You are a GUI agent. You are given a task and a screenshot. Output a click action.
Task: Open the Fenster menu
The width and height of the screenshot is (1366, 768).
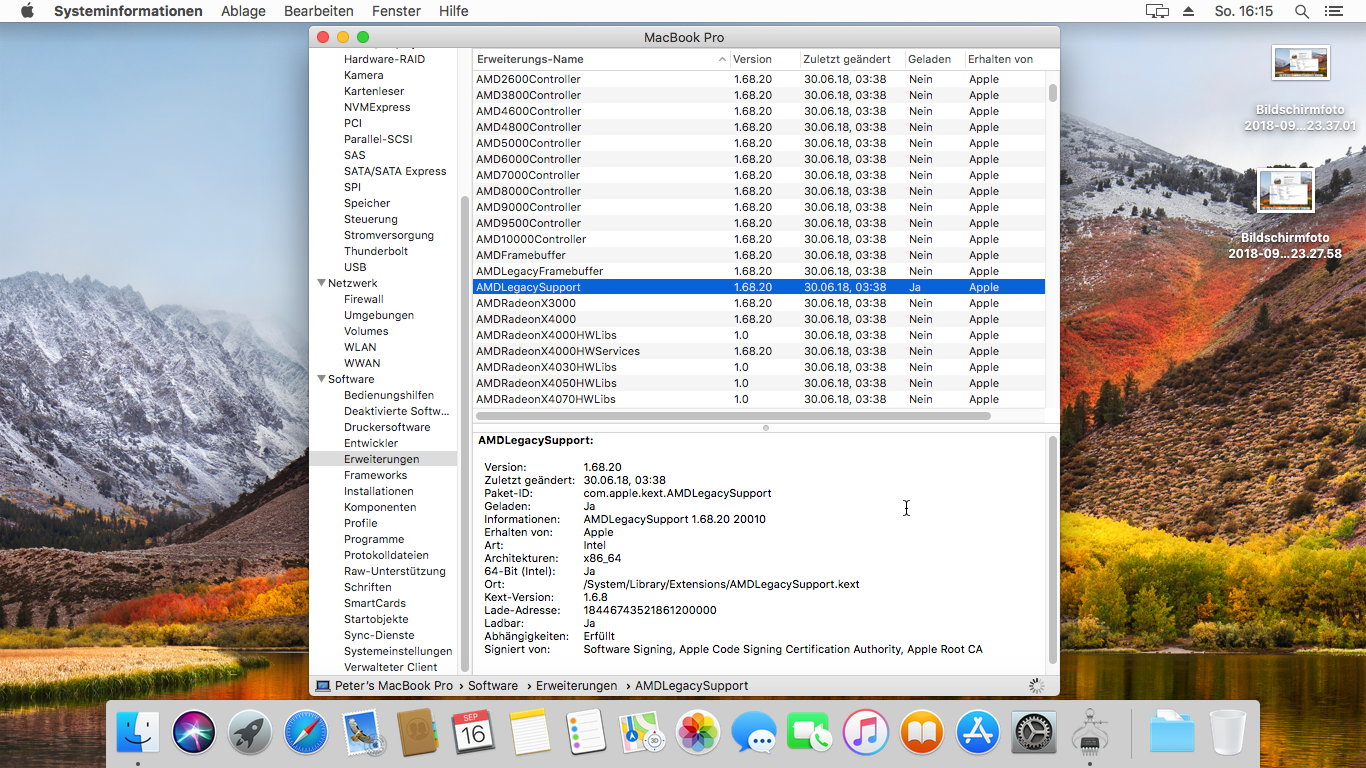tap(396, 11)
